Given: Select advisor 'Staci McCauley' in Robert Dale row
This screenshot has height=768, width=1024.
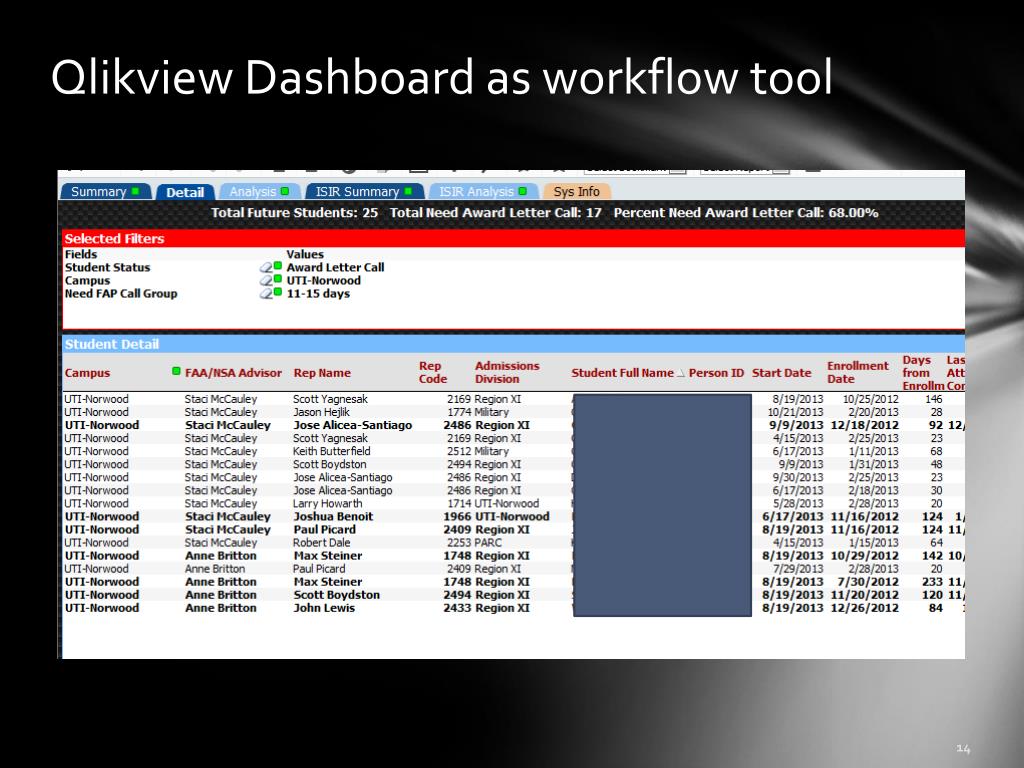Looking at the screenshot, I should pyautogui.click(x=221, y=543).
